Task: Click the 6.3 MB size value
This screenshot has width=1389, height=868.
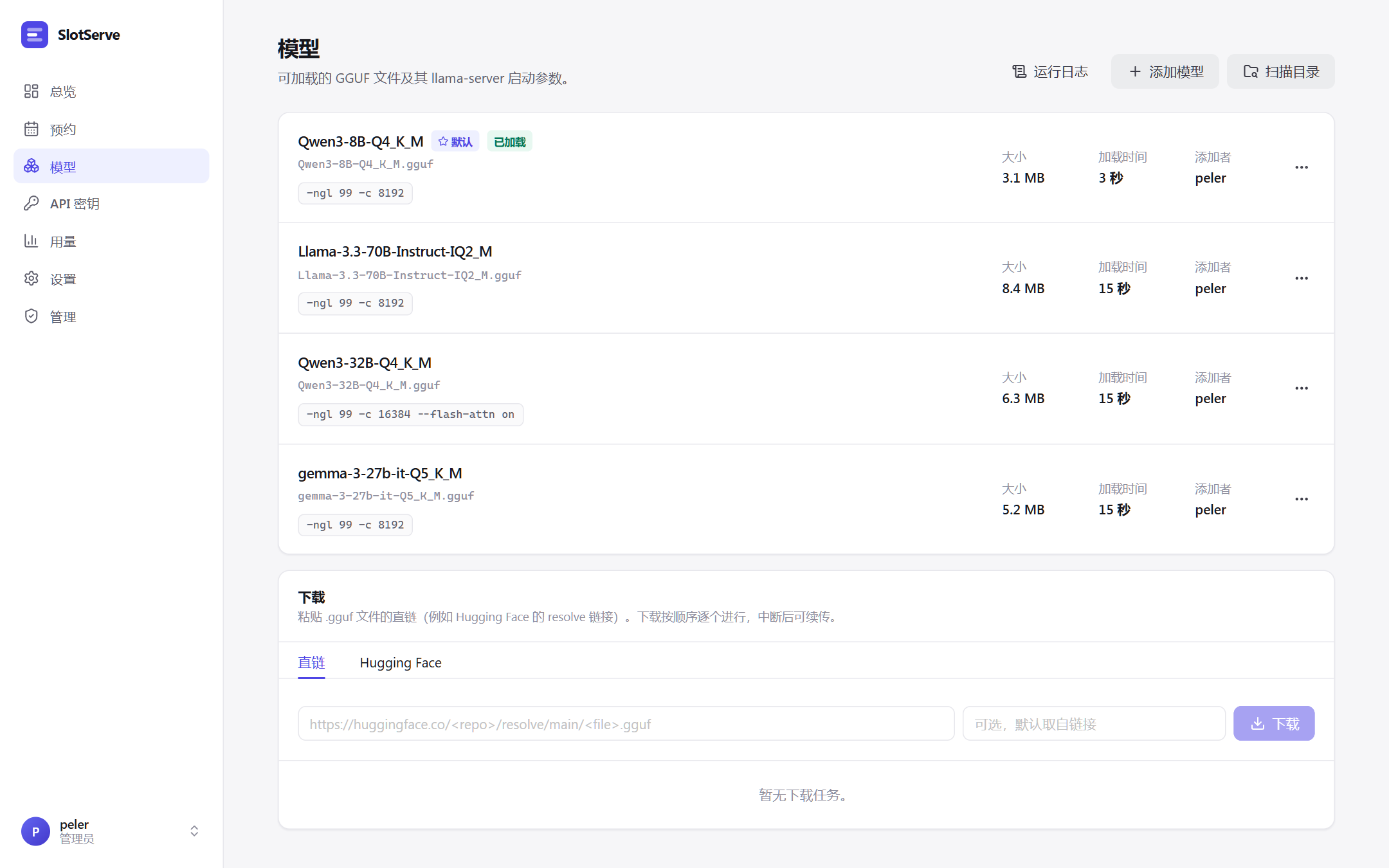Action: (x=1023, y=399)
